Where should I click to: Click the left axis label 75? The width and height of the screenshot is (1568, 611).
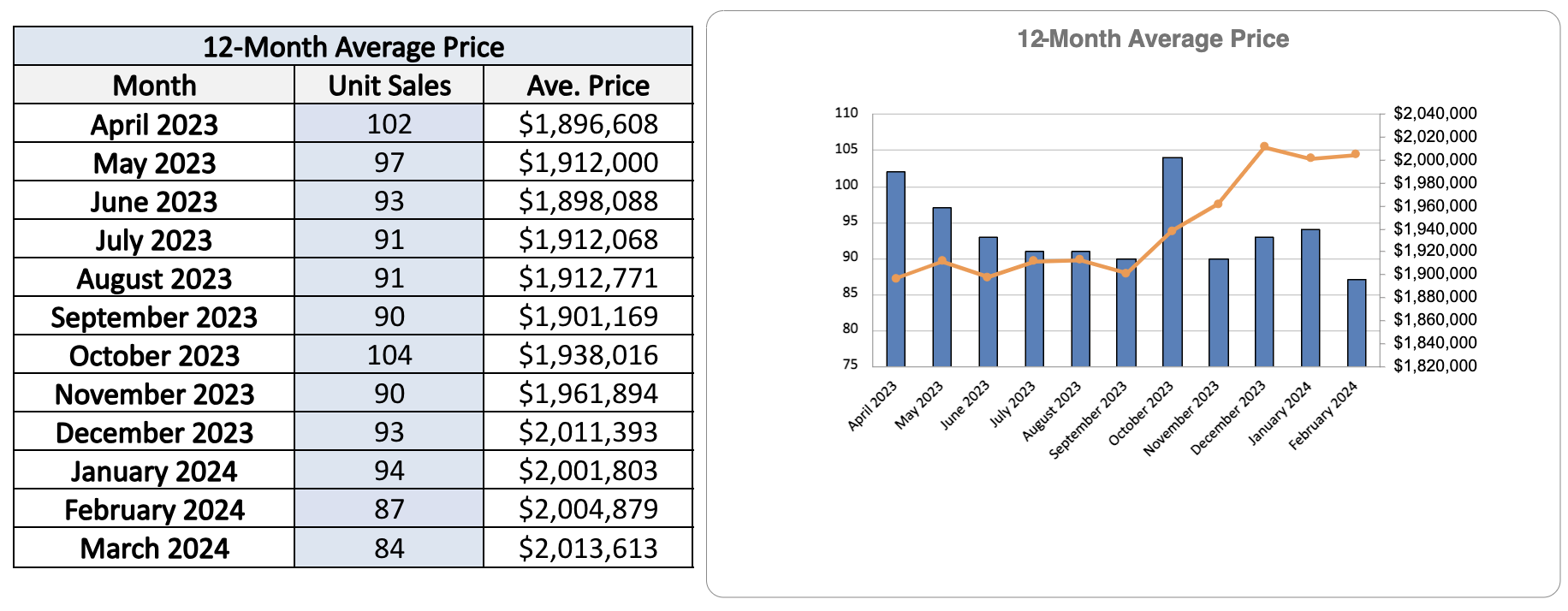pyautogui.click(x=850, y=365)
